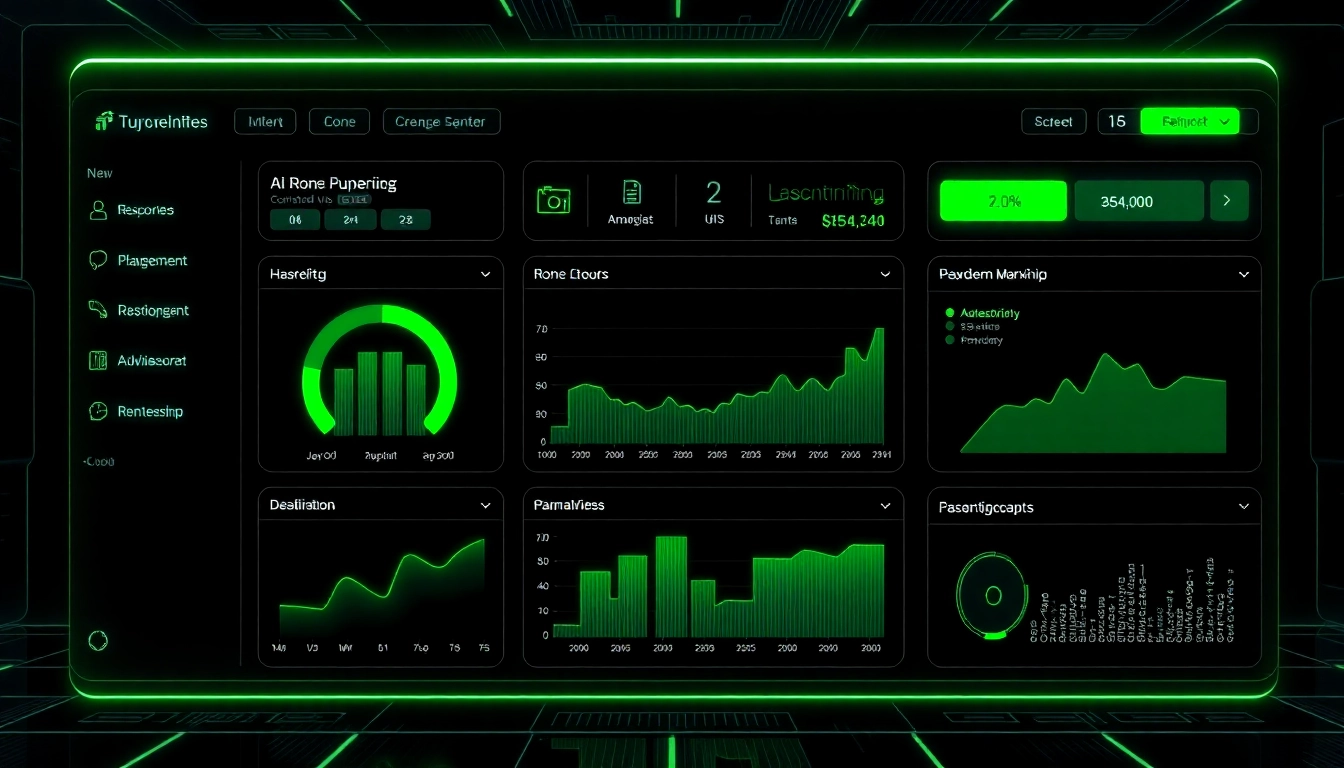1344x768 pixels.
Task: Click the Turoreinites logo icon
Action: [103, 121]
